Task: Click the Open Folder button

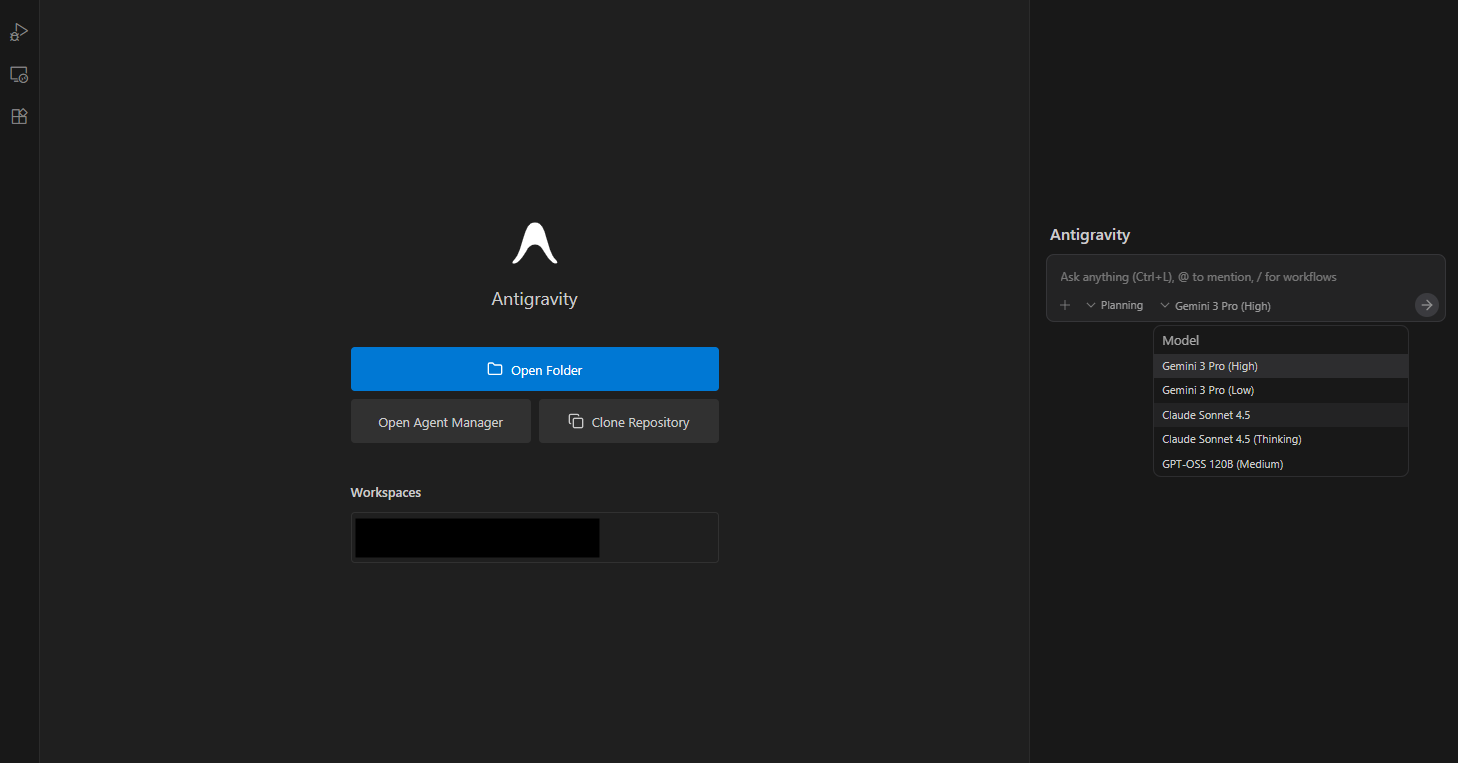Action: (534, 369)
